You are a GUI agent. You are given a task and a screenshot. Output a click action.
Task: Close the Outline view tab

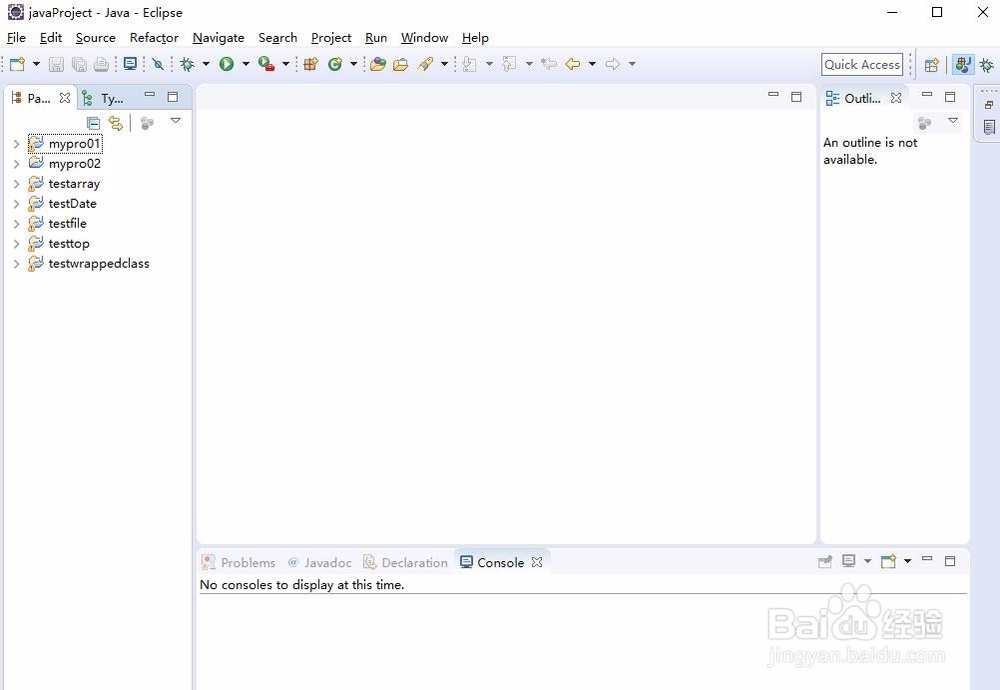896,98
